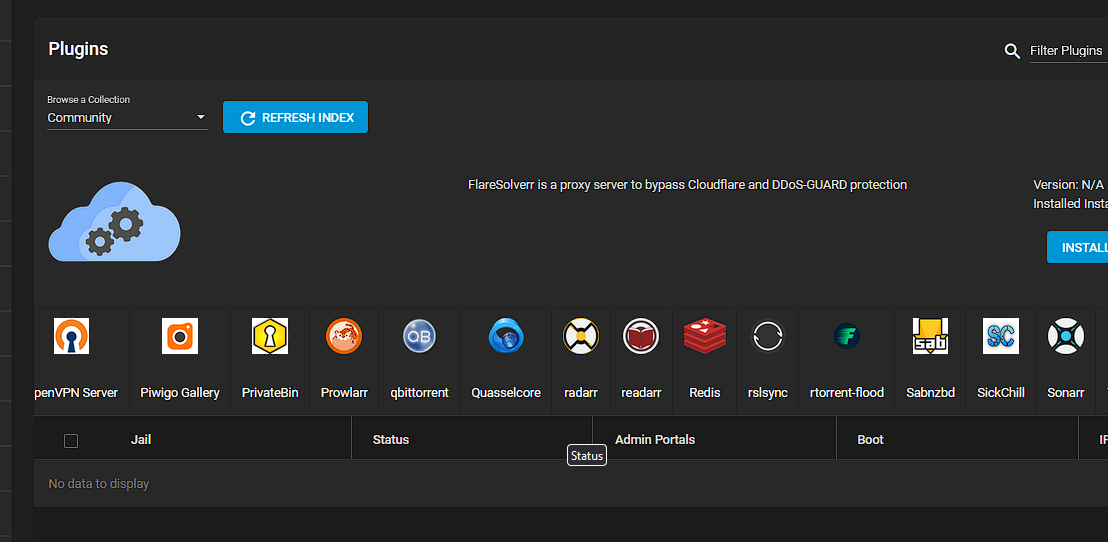Select the Sabnzbd plugin icon

coord(930,336)
